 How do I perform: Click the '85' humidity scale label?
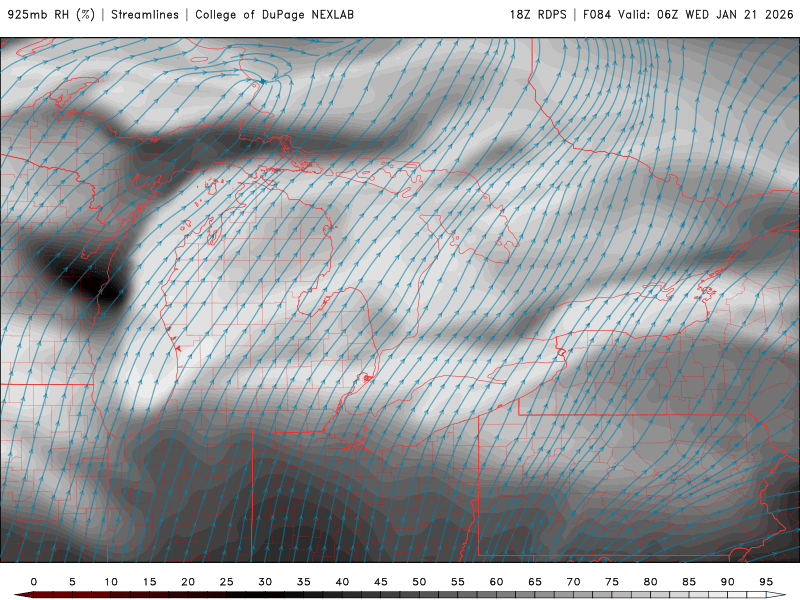tap(689, 582)
